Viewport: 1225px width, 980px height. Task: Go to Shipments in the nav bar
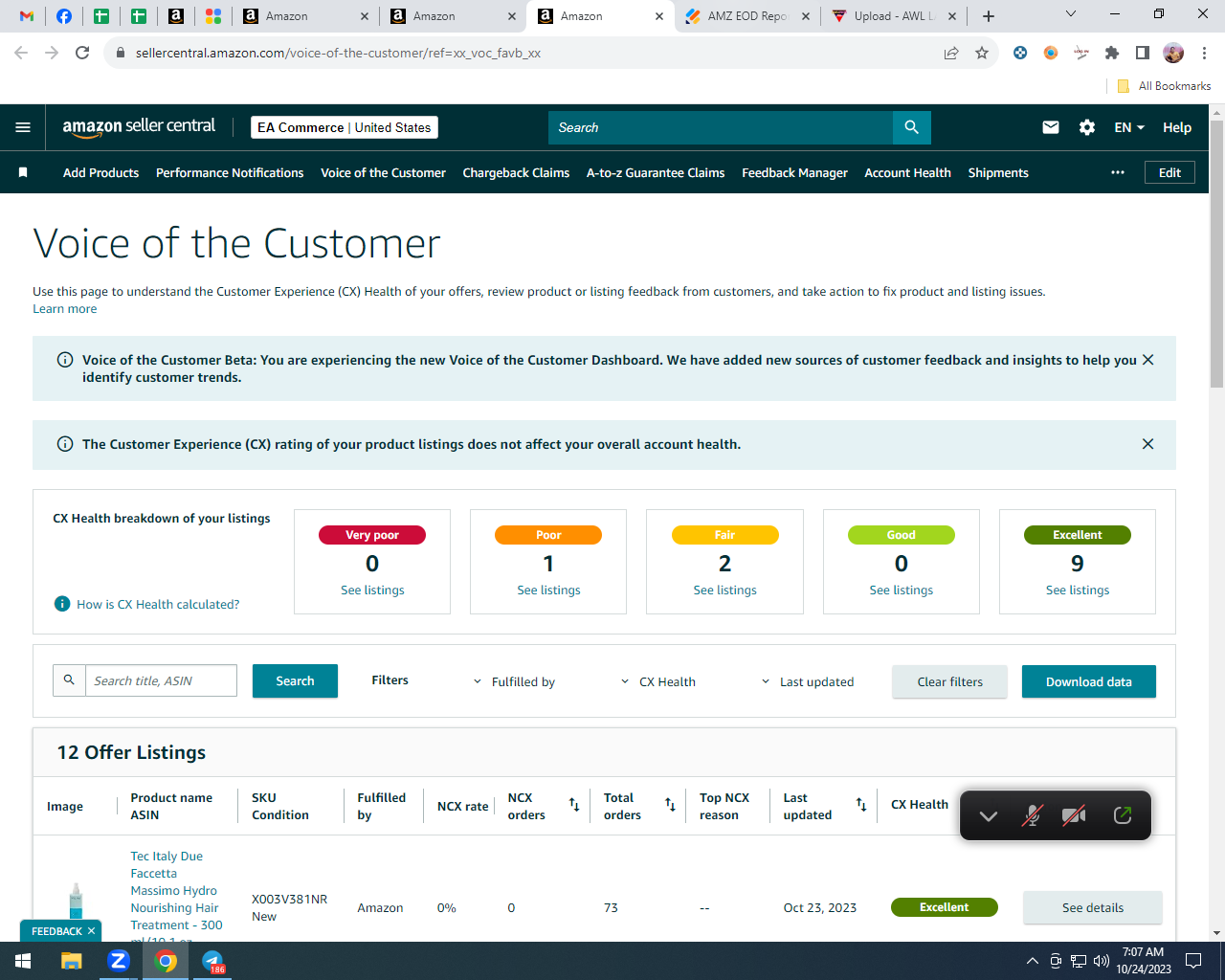998,172
